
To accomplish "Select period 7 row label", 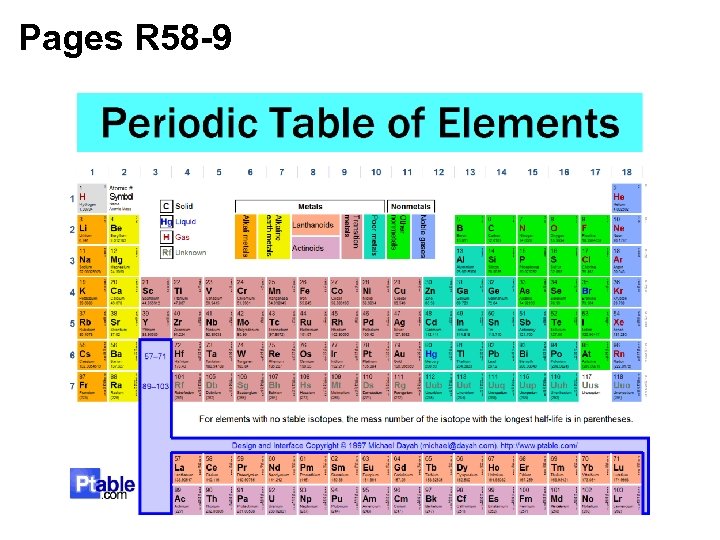I will point(72,386).
